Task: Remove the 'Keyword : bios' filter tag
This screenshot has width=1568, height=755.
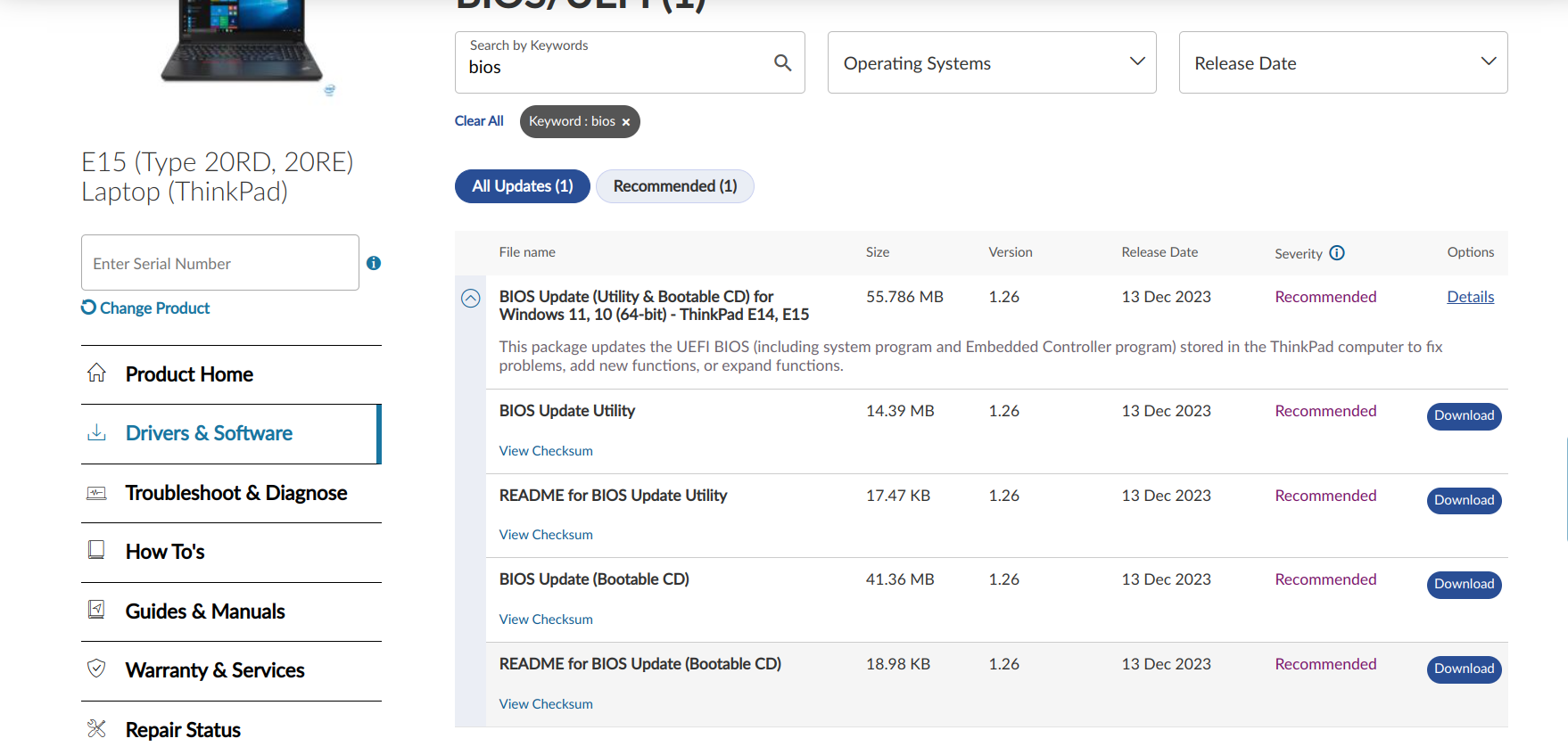Action: 626,122
